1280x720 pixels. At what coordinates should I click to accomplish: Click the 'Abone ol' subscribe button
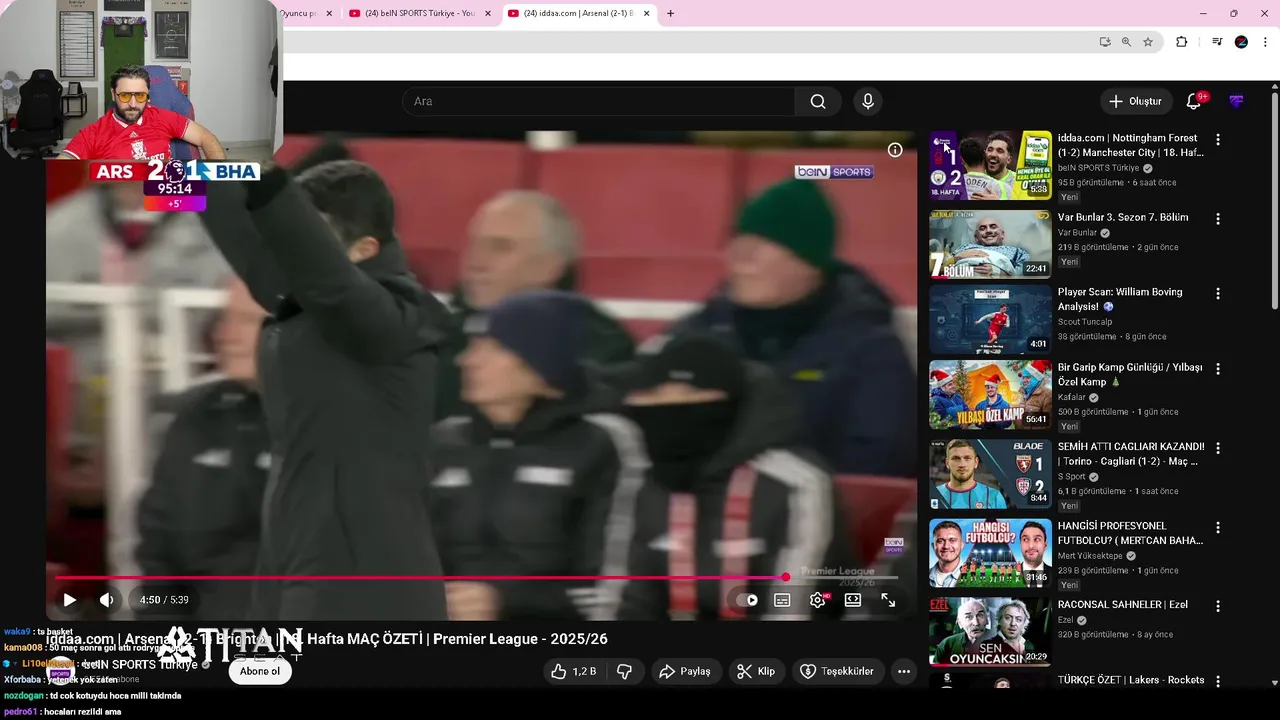260,671
